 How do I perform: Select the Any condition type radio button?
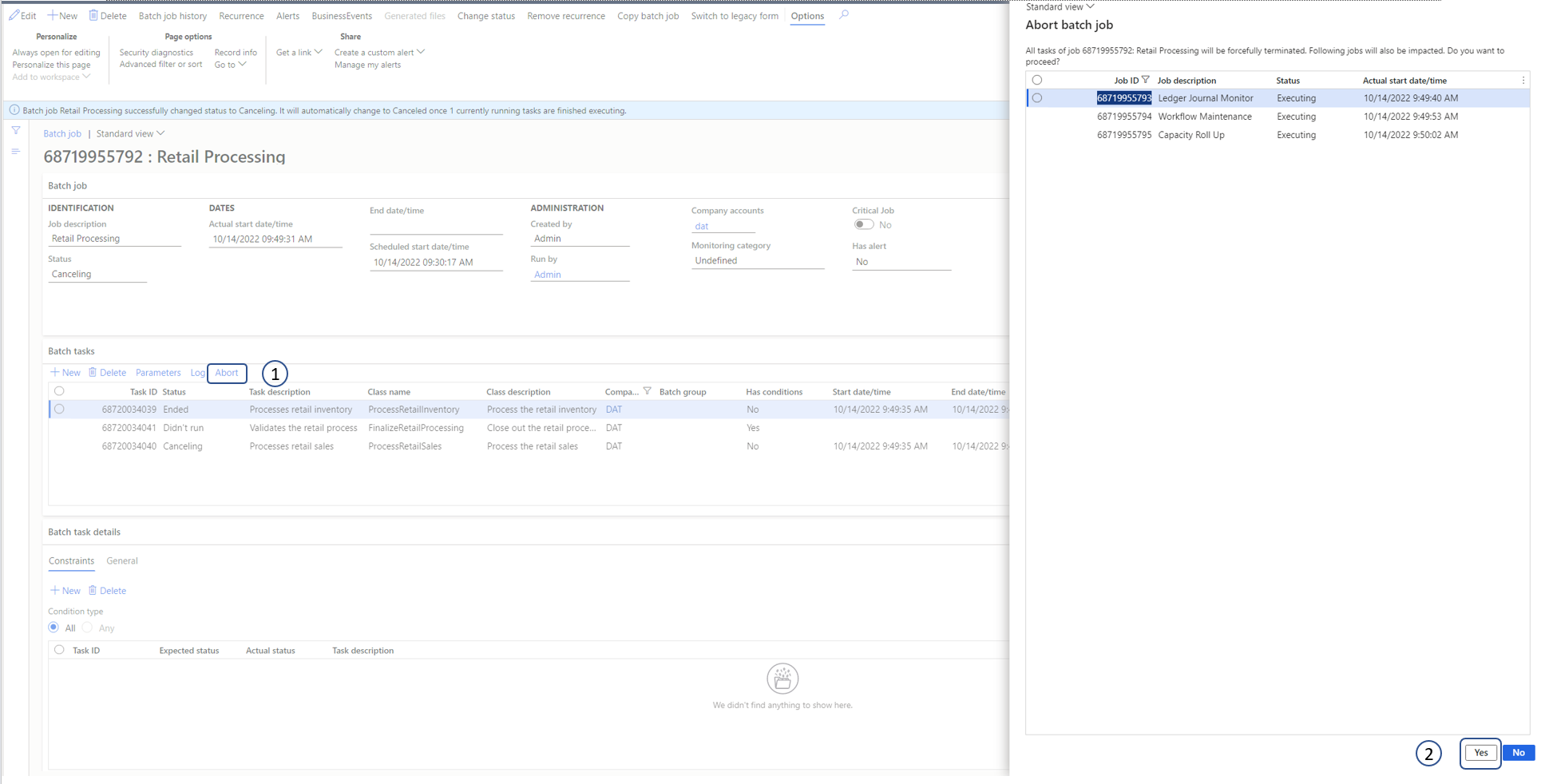click(88, 628)
